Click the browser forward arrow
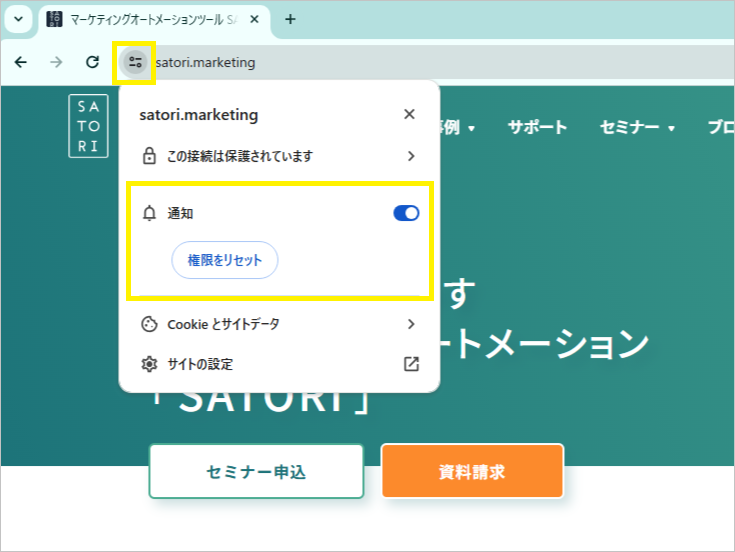 (56, 62)
